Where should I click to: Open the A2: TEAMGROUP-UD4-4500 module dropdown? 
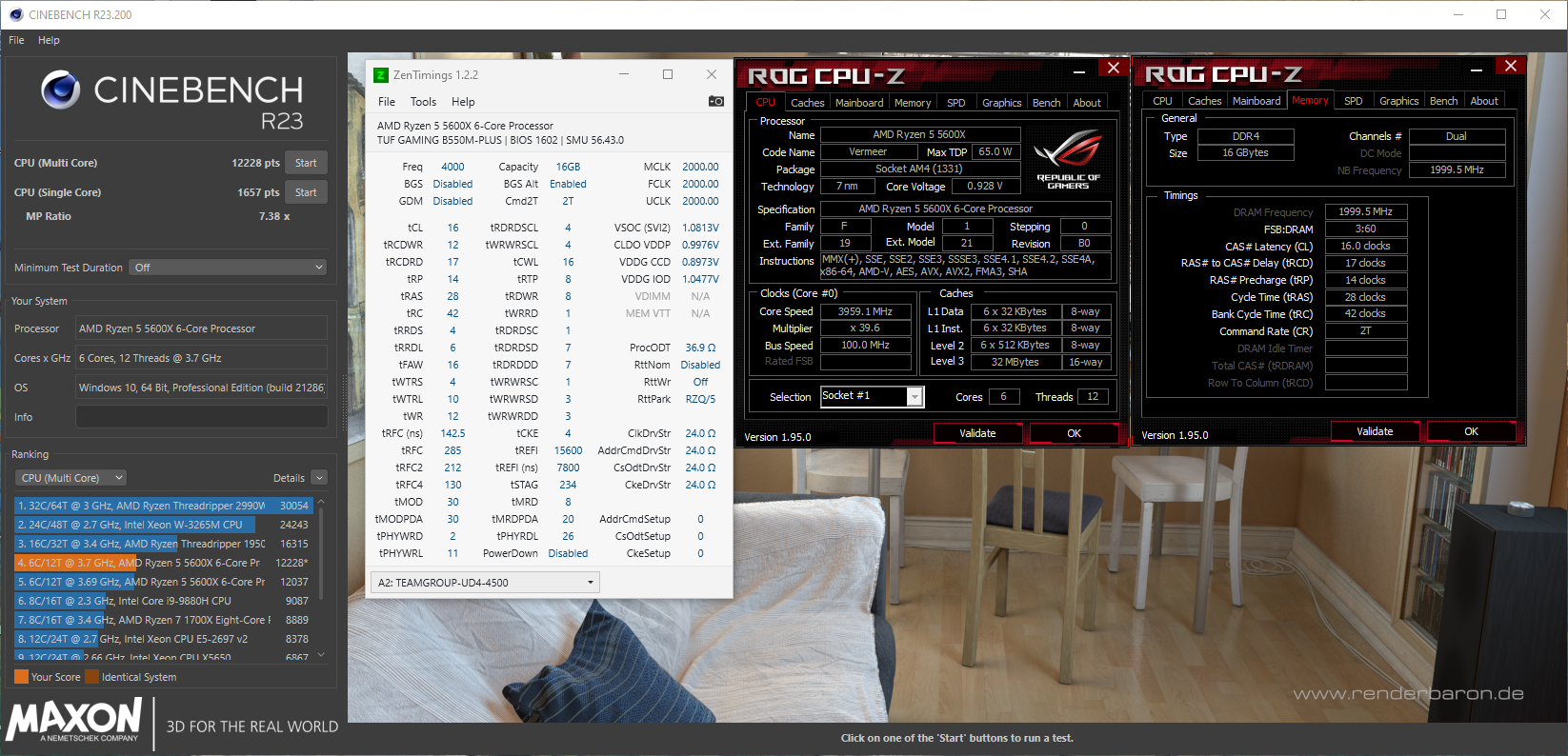[485, 582]
